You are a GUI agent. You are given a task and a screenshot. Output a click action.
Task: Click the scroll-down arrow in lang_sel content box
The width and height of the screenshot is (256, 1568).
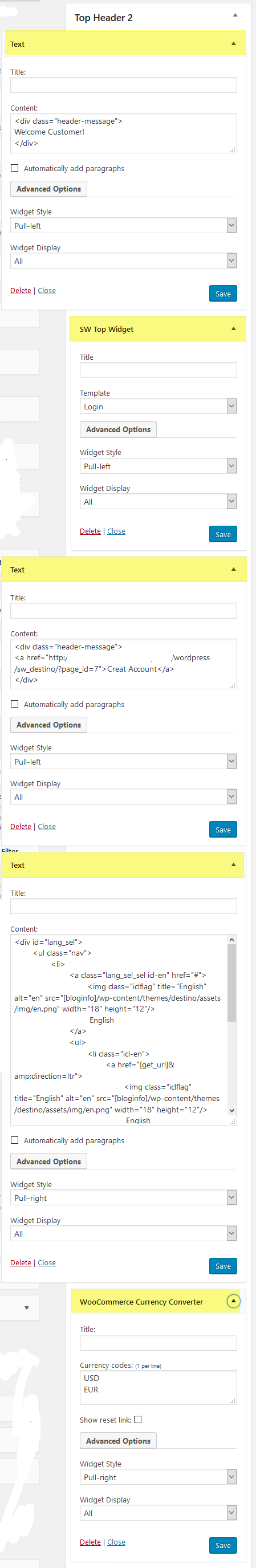click(x=231, y=1110)
